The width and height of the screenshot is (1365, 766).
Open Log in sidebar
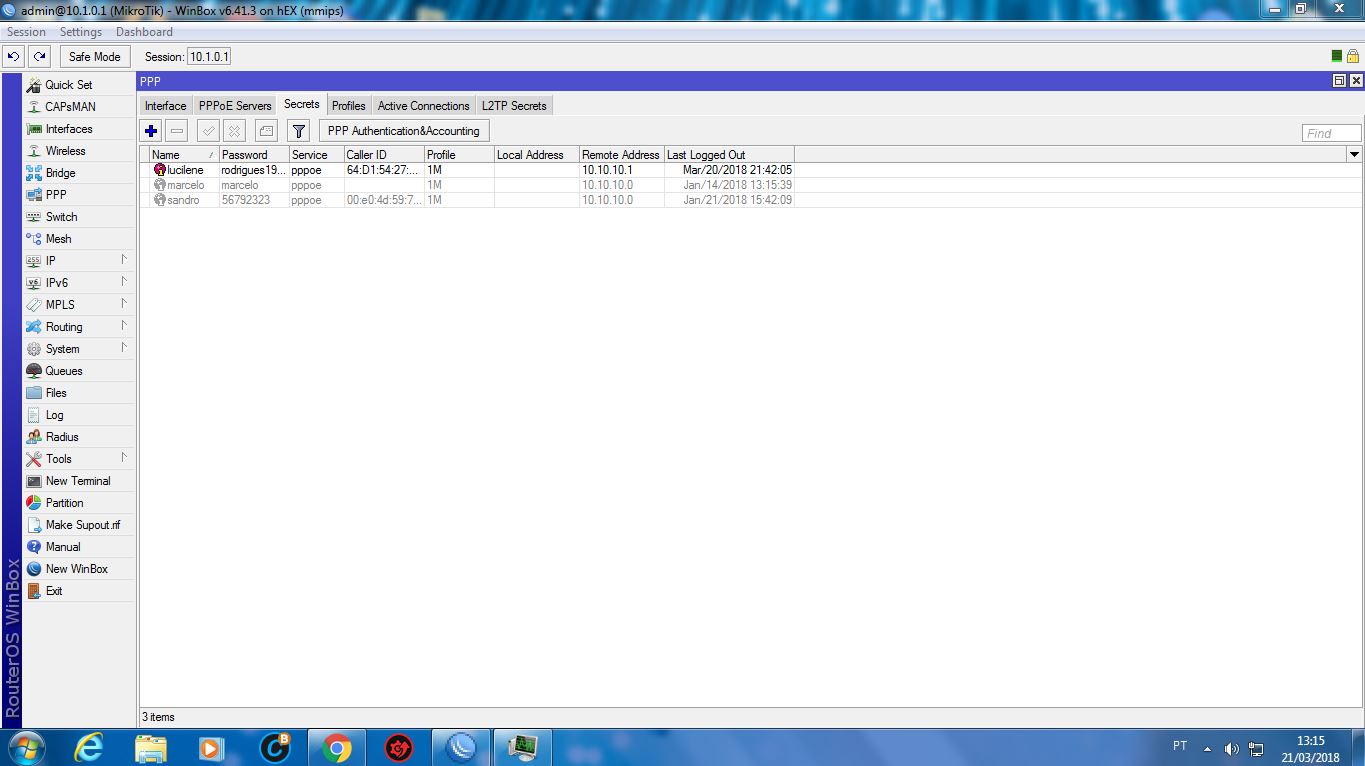pos(79,415)
